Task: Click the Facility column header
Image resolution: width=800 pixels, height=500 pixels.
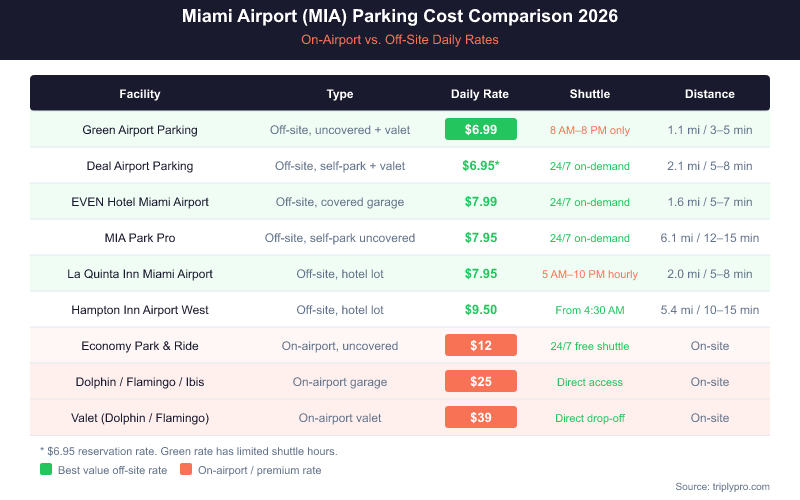Action: [x=140, y=94]
